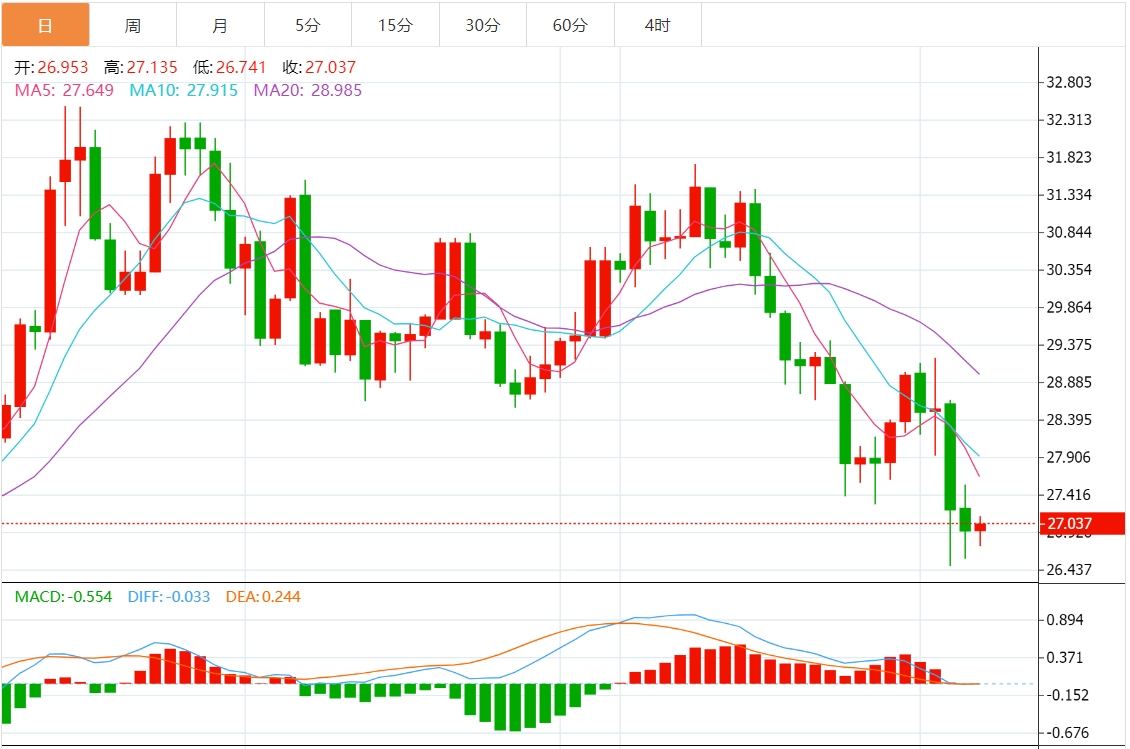Viewport: 1130px width, 749px height.
Task: Click the -0.676 MACD axis label
Action: point(1067,732)
